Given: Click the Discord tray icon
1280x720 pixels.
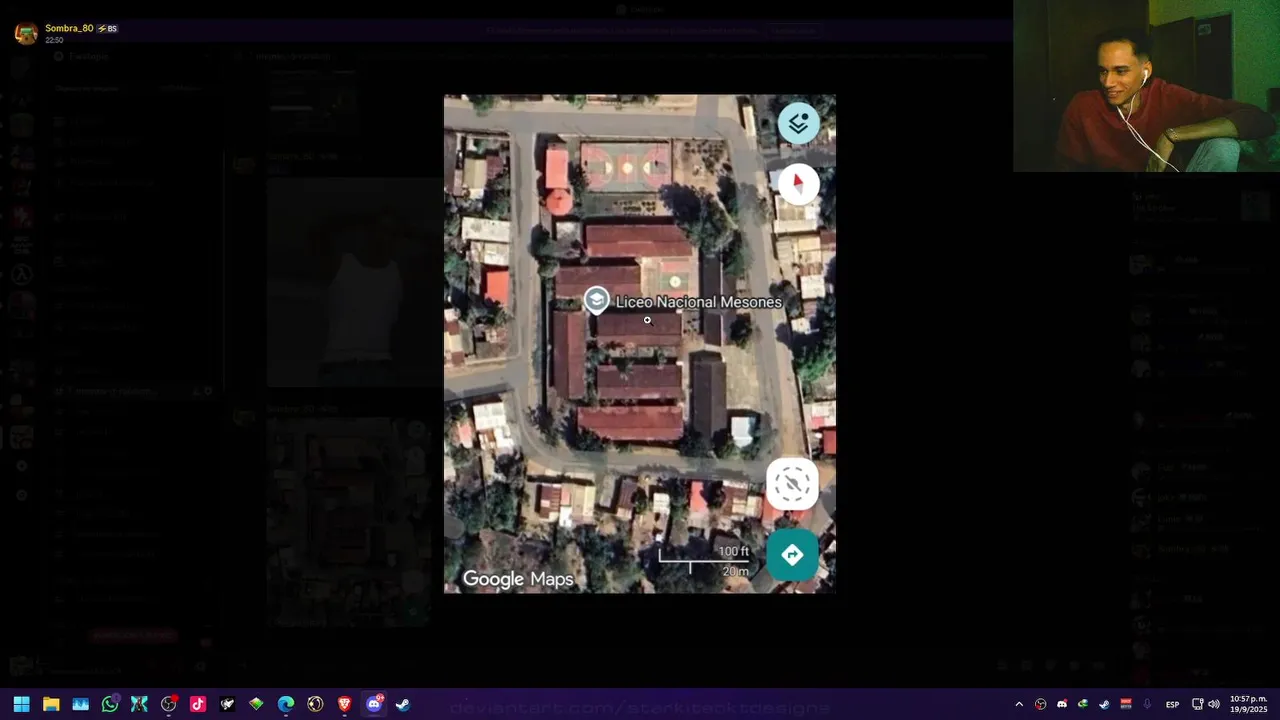Looking at the screenshot, I should point(1062,704).
